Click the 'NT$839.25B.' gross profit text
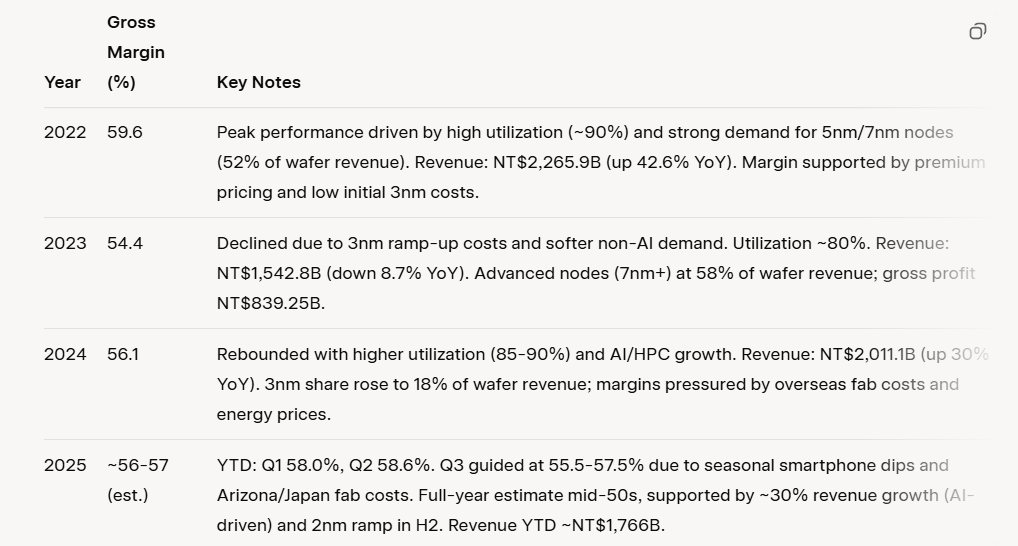The image size is (1018, 546). (270, 304)
